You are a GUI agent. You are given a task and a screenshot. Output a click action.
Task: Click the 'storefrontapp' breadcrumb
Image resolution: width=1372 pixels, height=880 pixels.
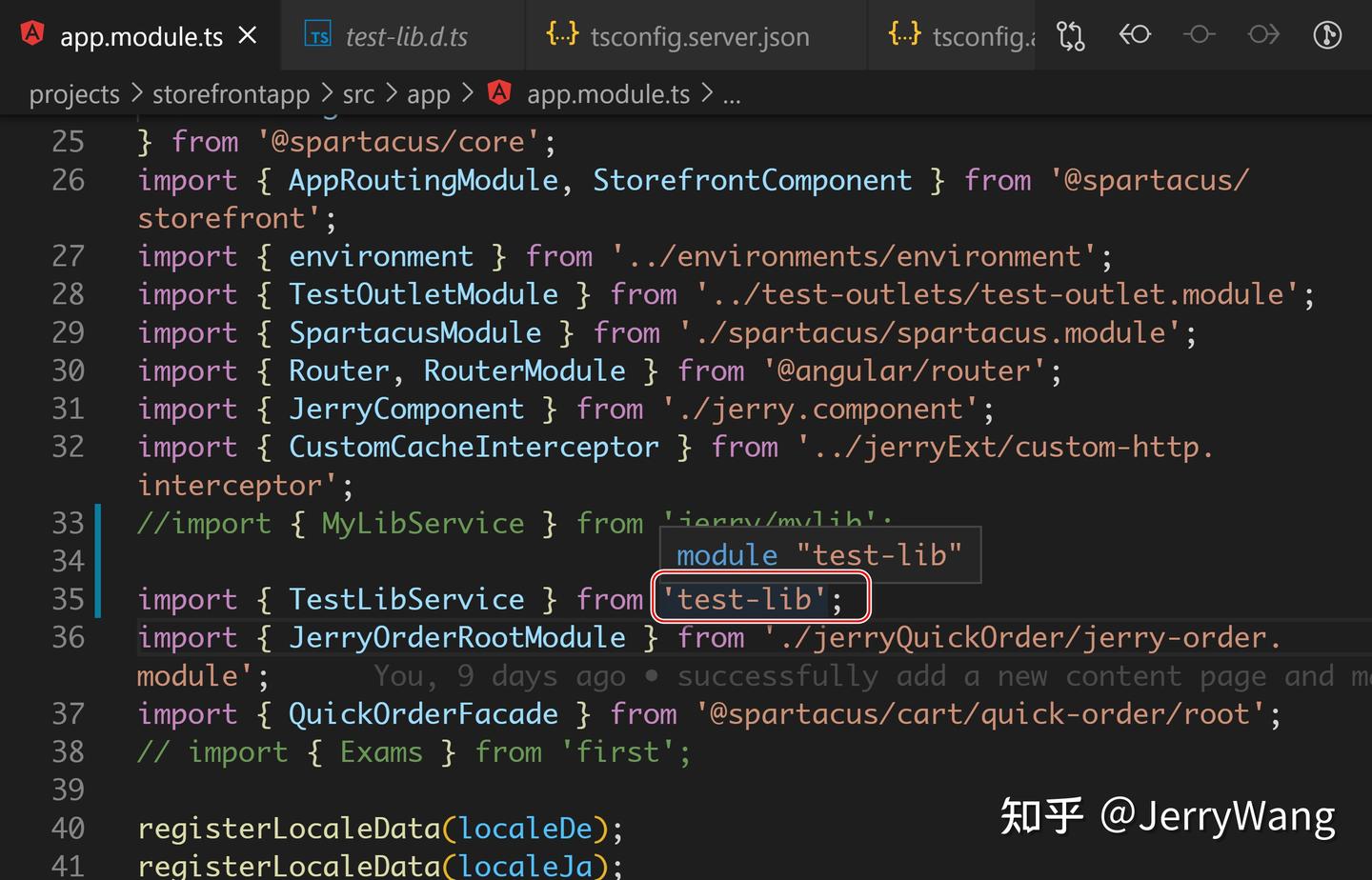pyautogui.click(x=231, y=94)
